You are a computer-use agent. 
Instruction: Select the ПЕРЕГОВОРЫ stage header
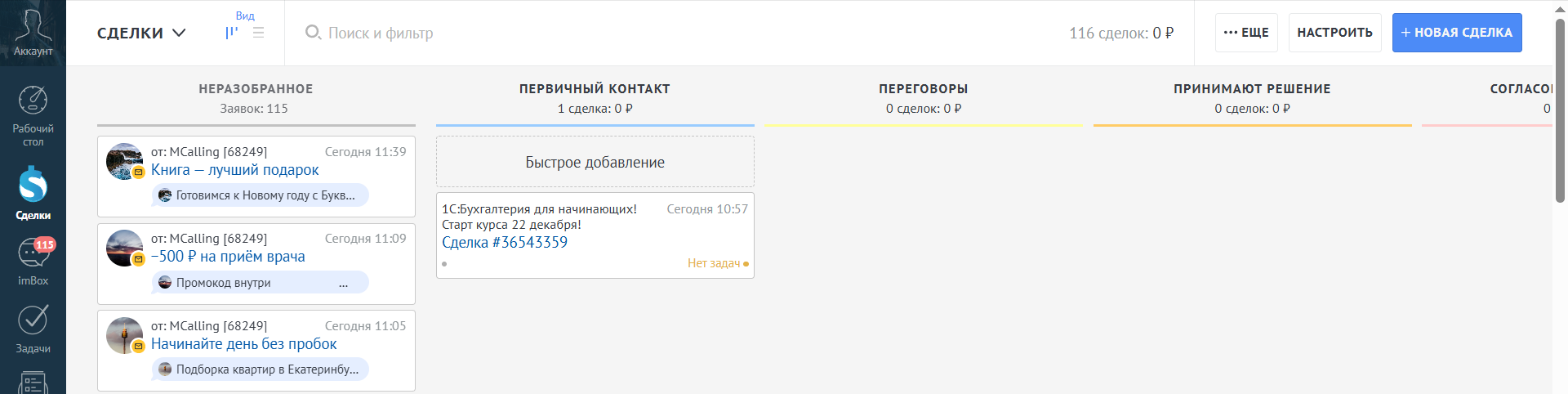pos(923,89)
